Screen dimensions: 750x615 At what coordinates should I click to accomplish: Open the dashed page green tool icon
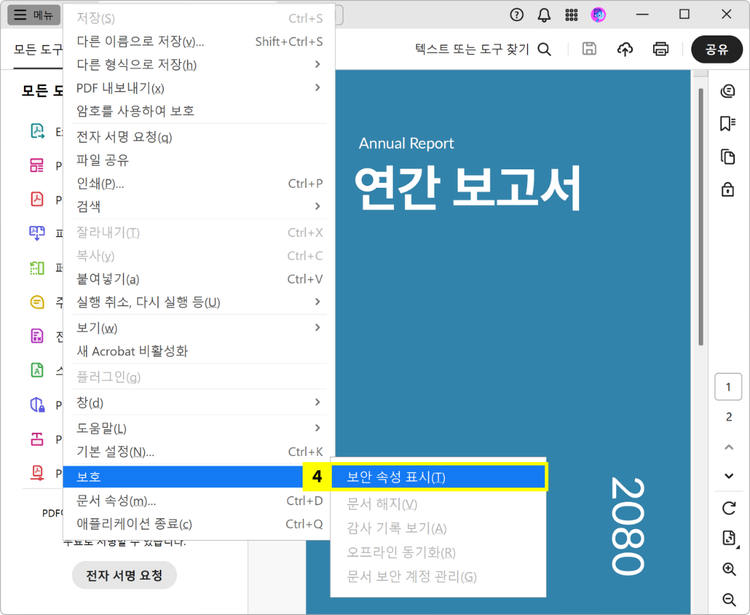(37, 268)
